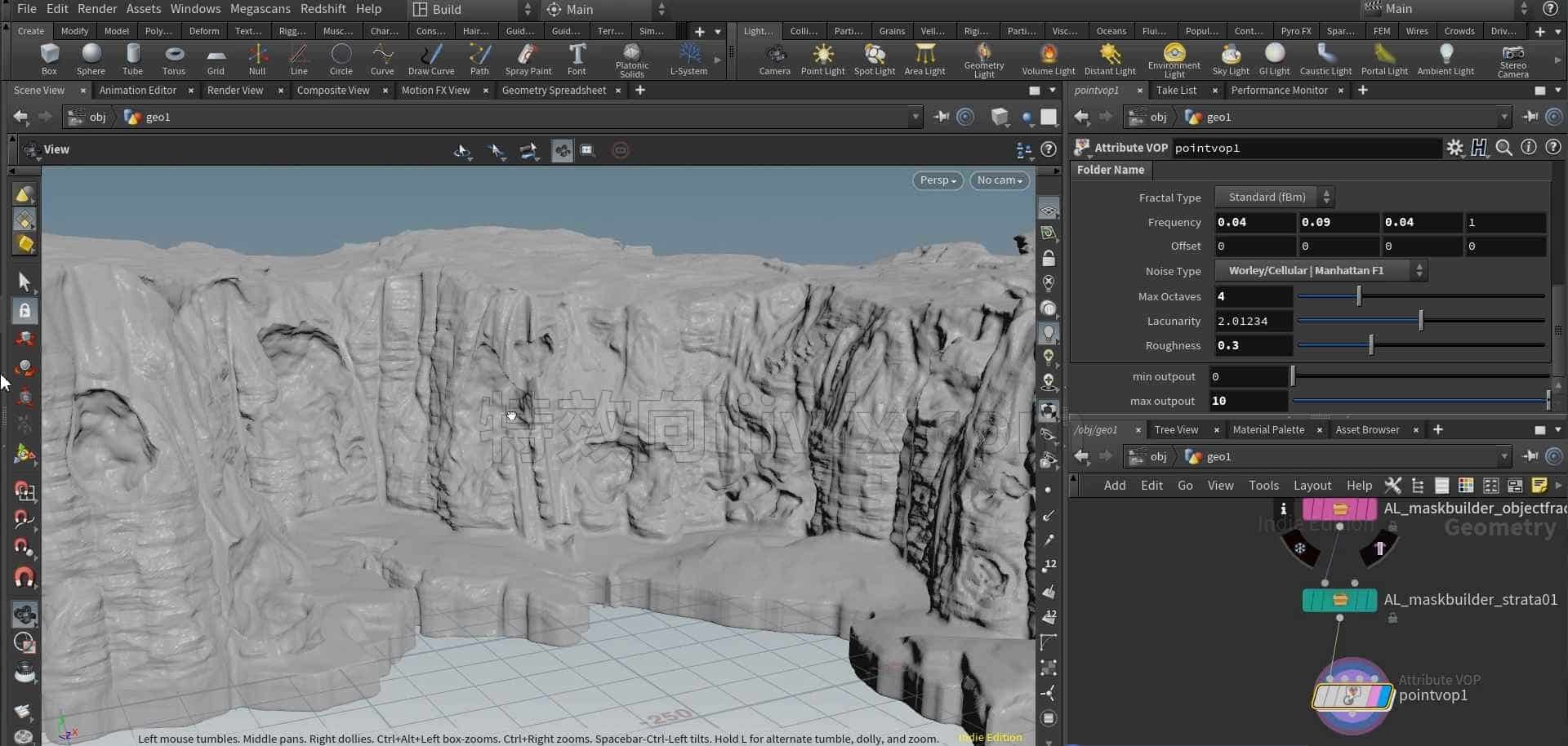Open the Build desktop selector
The image size is (1568, 746).
(472, 9)
